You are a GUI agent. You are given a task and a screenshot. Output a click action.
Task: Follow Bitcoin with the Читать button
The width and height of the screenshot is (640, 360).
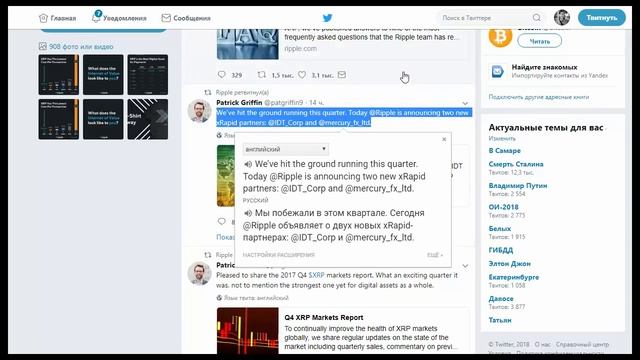click(x=539, y=41)
